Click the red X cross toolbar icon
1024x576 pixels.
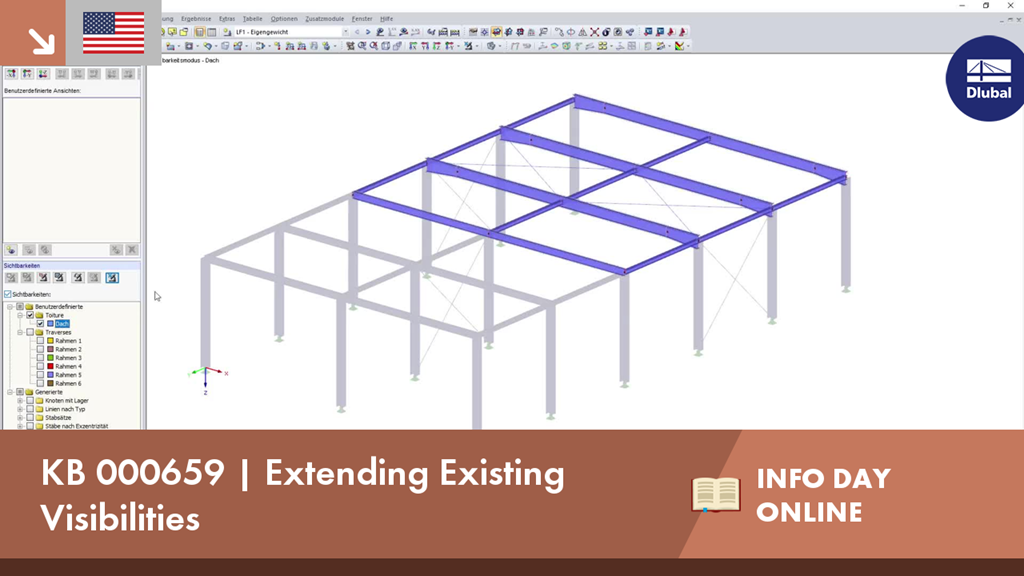coord(594,32)
